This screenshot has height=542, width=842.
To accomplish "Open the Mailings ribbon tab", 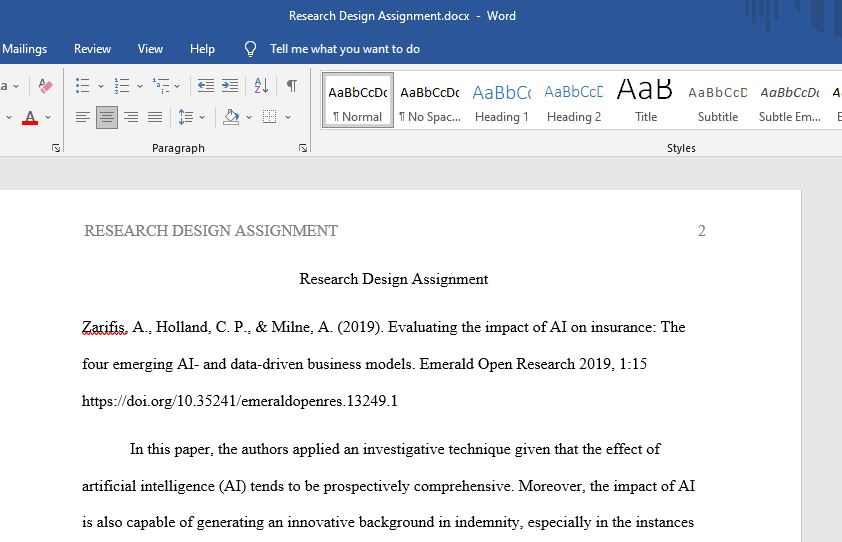I will point(24,49).
